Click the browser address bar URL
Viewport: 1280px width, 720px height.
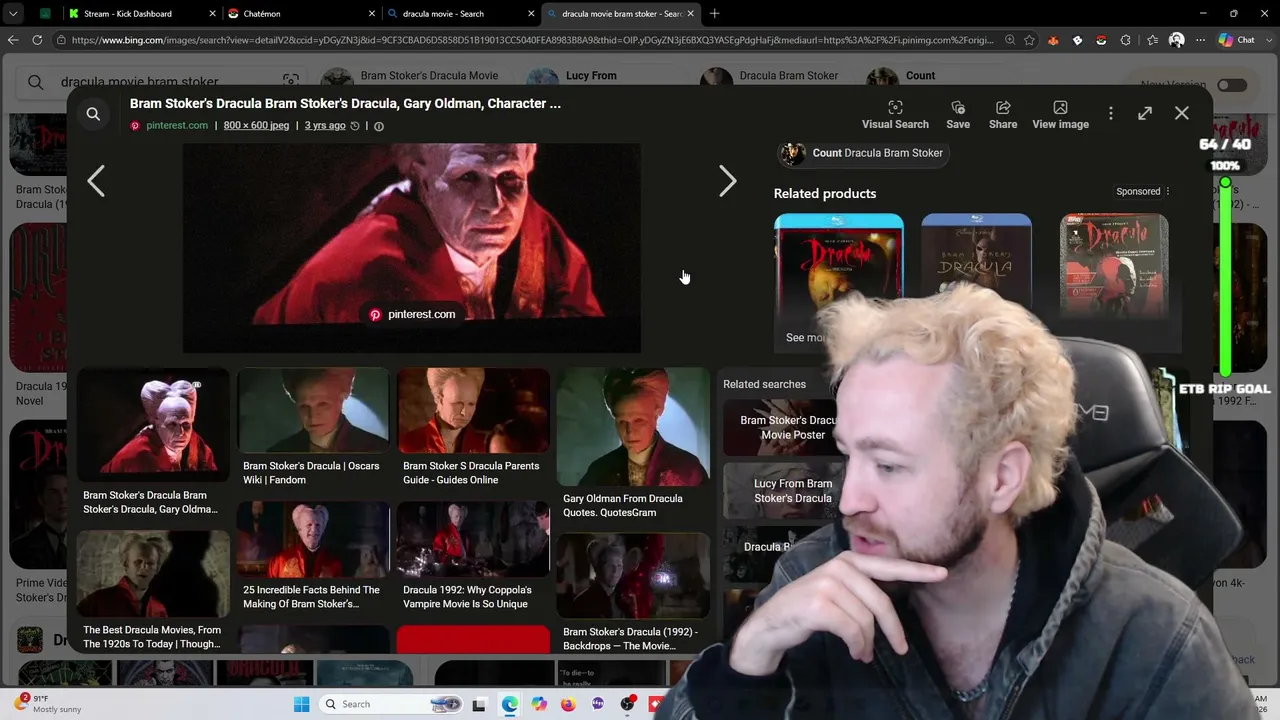[x=533, y=40]
